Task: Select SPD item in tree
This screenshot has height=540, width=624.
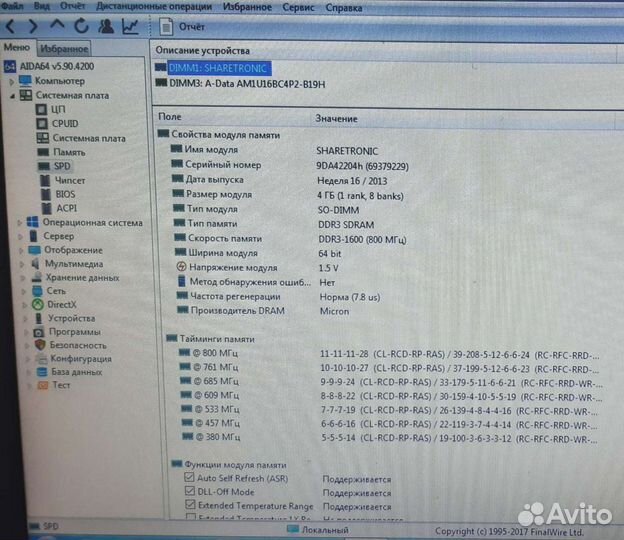Action: (62, 166)
